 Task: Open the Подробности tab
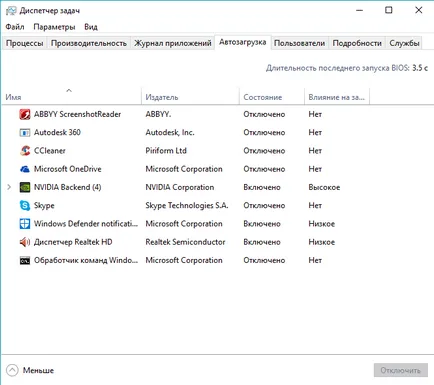click(x=357, y=43)
